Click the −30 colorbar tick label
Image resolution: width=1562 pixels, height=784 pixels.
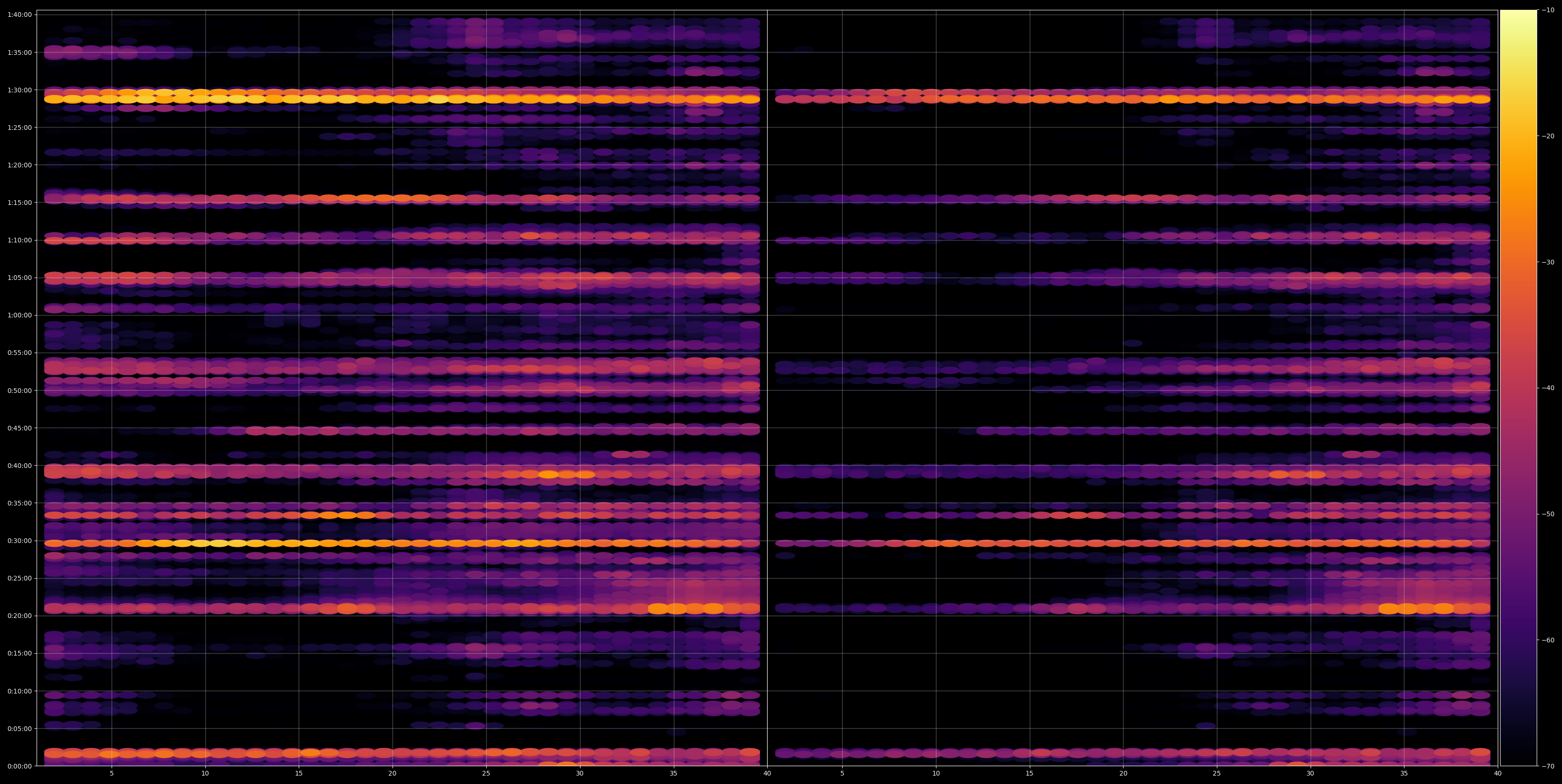pyautogui.click(x=1548, y=262)
